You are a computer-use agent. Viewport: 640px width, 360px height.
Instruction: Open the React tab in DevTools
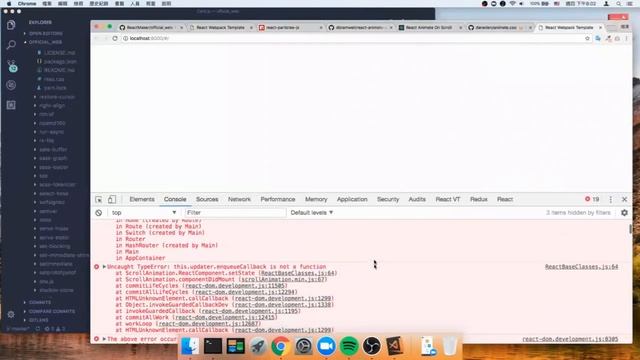[x=504, y=199]
